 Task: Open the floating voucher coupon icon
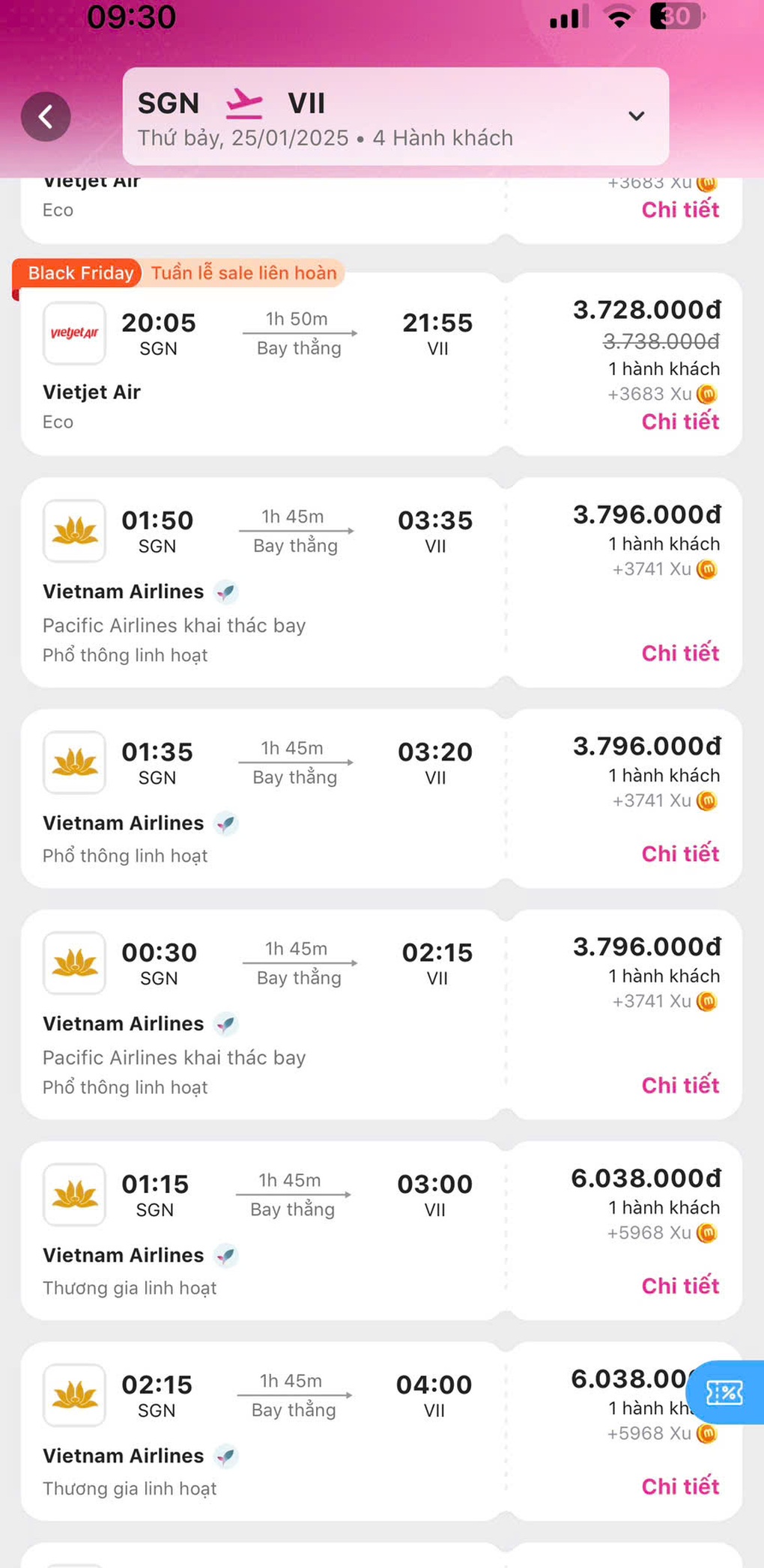tap(724, 1392)
